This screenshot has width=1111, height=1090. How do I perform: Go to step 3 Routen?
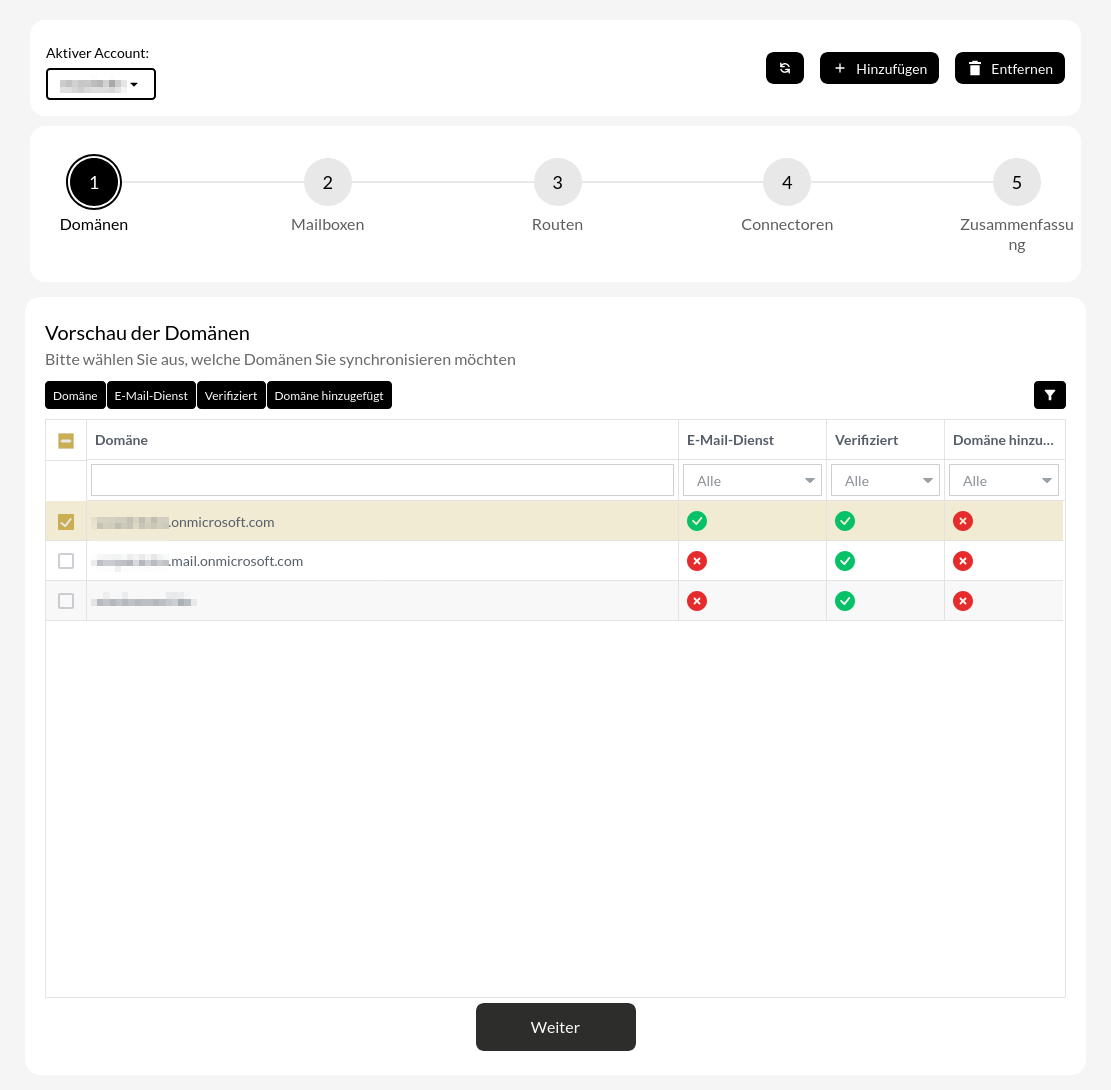(558, 183)
